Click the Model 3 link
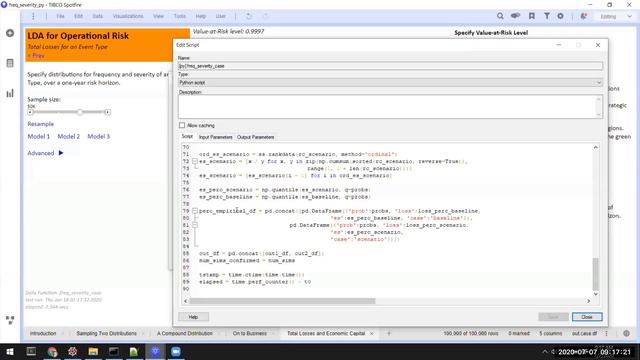 99,136
